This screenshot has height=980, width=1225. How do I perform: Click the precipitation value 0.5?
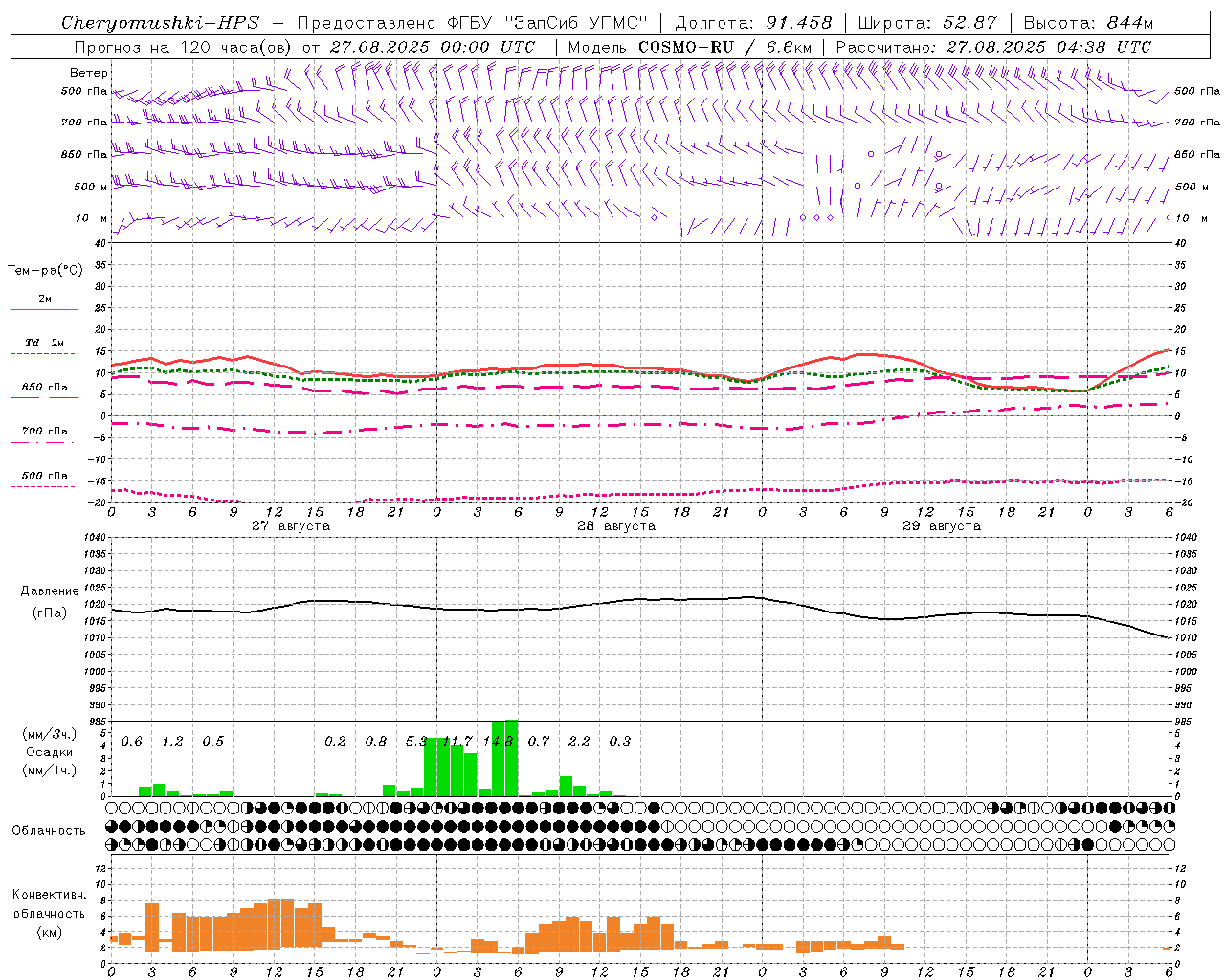coord(212,742)
